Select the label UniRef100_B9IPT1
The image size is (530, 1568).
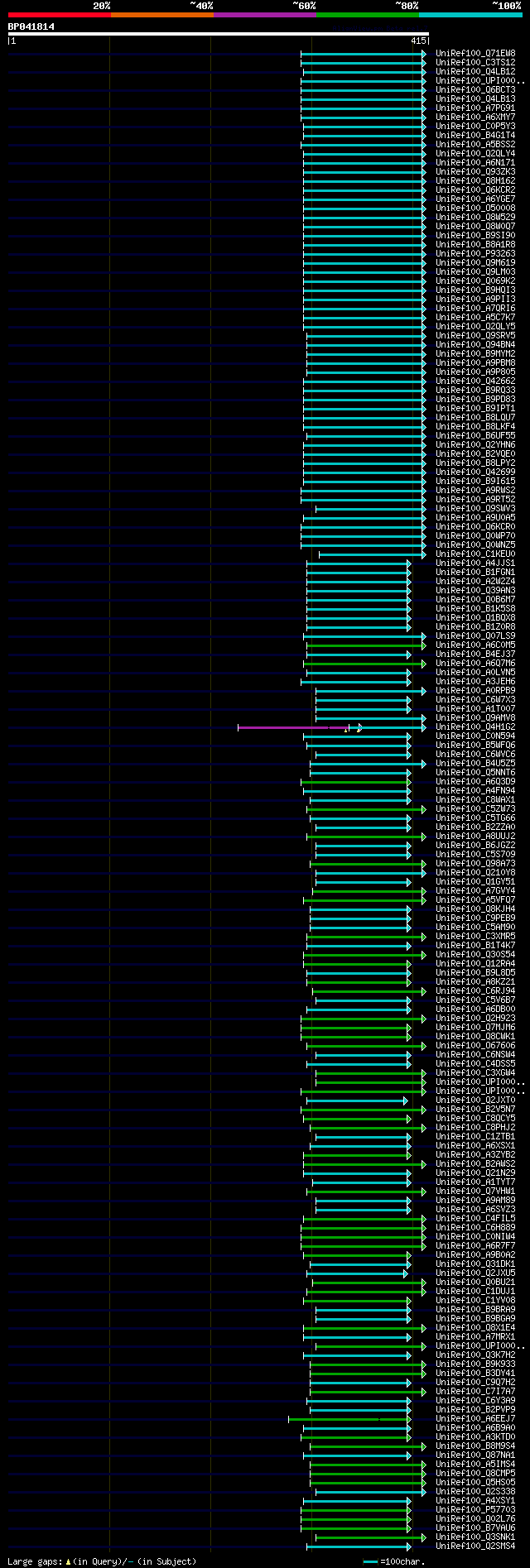pos(475,408)
